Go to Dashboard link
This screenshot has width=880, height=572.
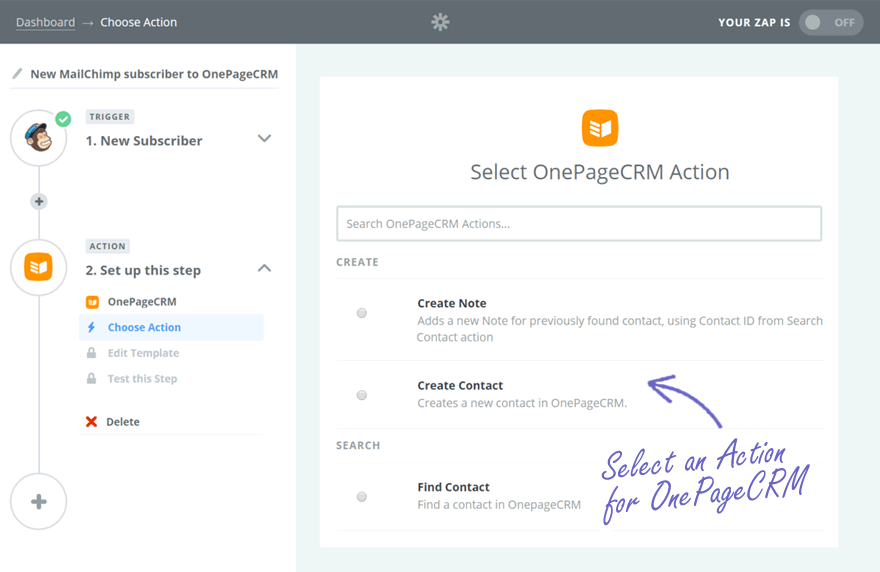45,22
